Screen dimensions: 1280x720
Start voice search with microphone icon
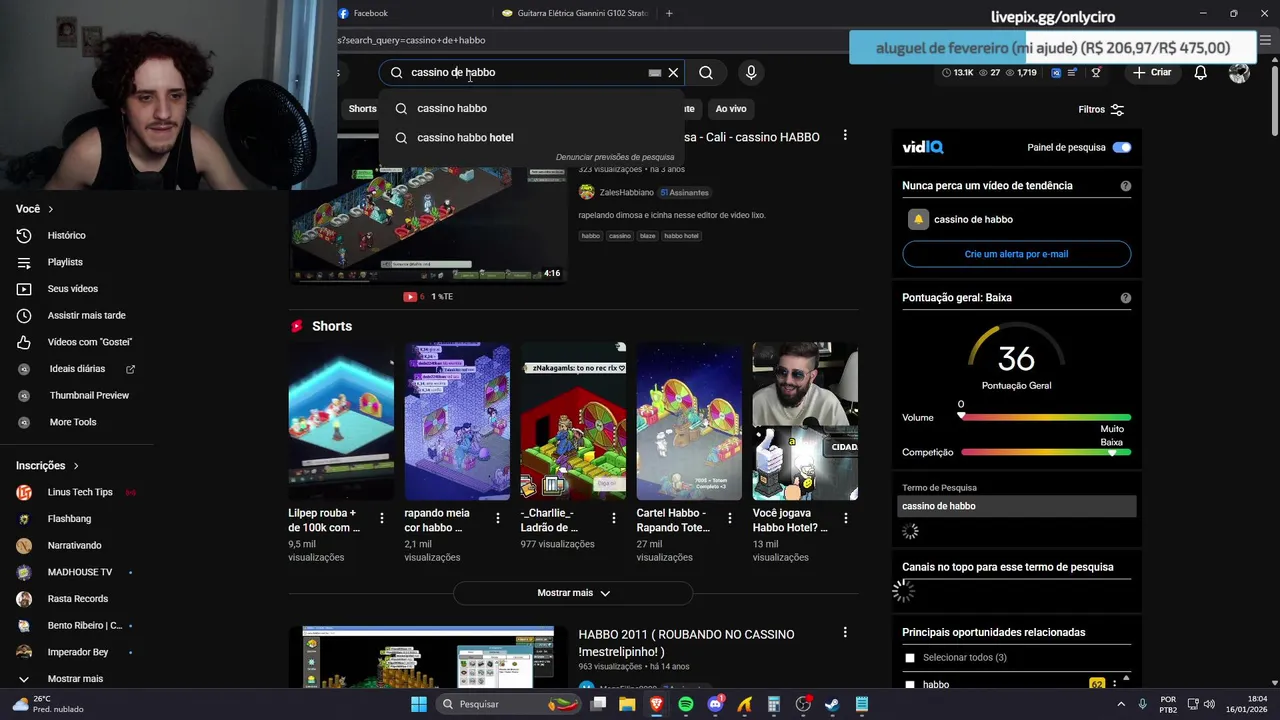click(x=751, y=72)
